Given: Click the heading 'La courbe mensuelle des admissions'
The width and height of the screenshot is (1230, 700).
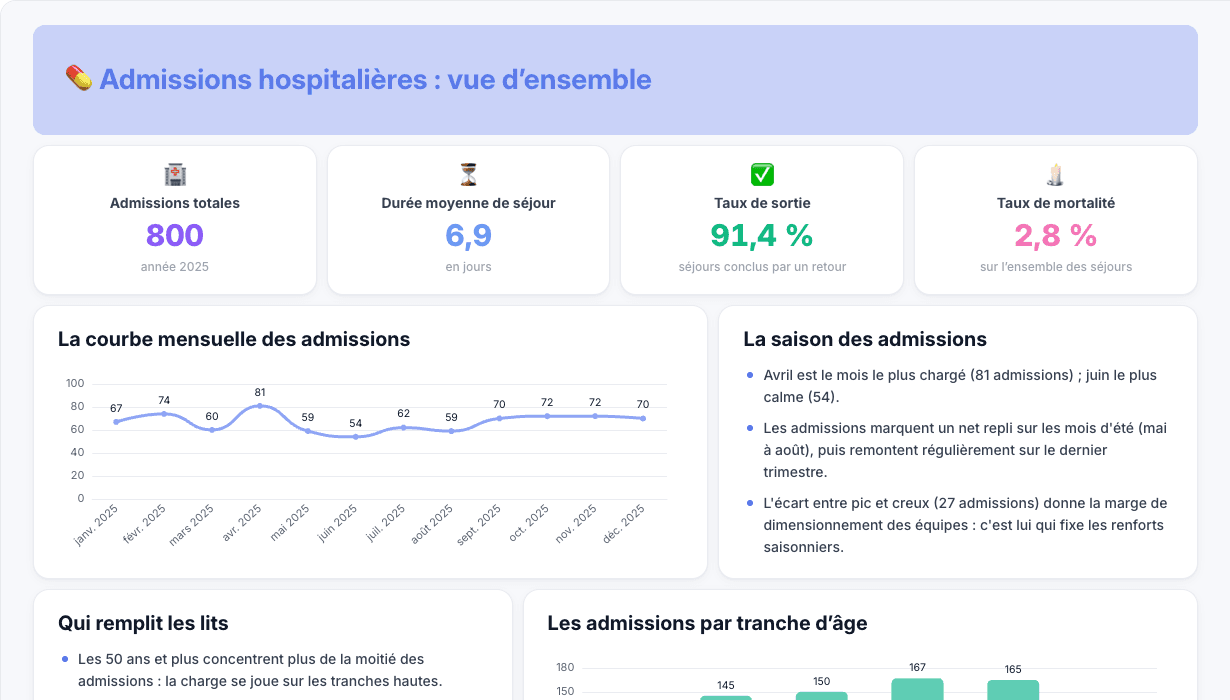Looking at the screenshot, I should [234, 339].
